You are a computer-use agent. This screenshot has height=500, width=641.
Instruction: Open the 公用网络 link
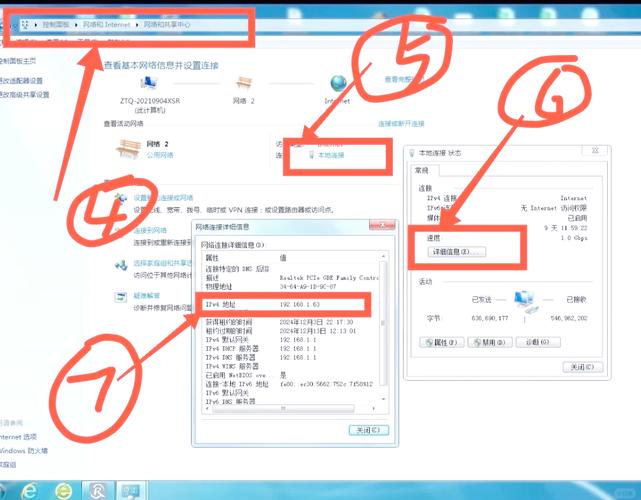click(x=160, y=156)
